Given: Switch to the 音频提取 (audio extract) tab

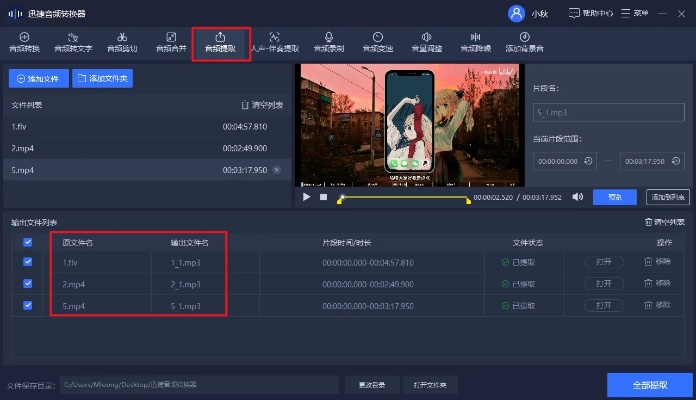Looking at the screenshot, I should click(220, 41).
